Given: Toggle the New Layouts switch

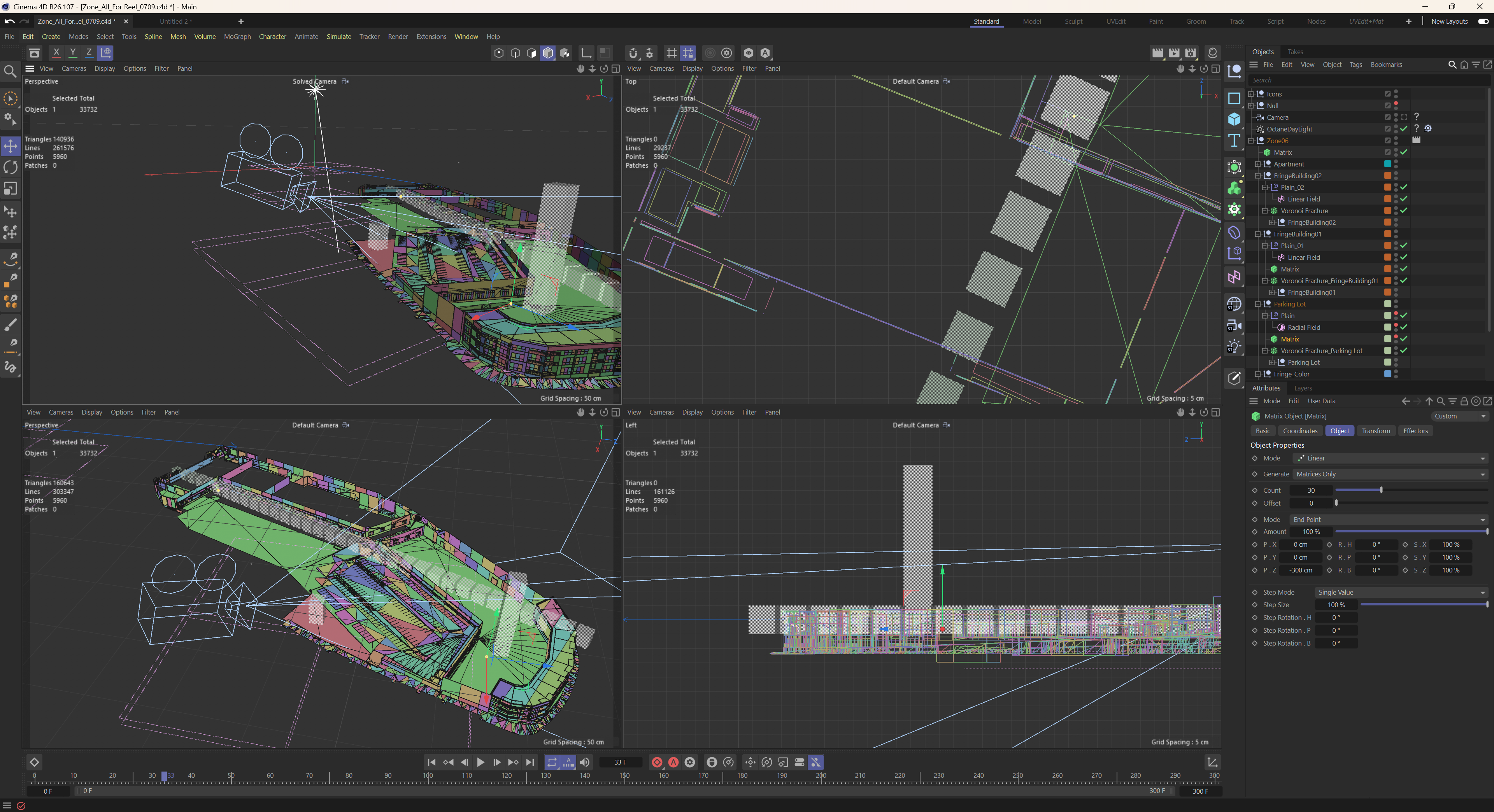Looking at the screenshot, I should (x=1483, y=21).
